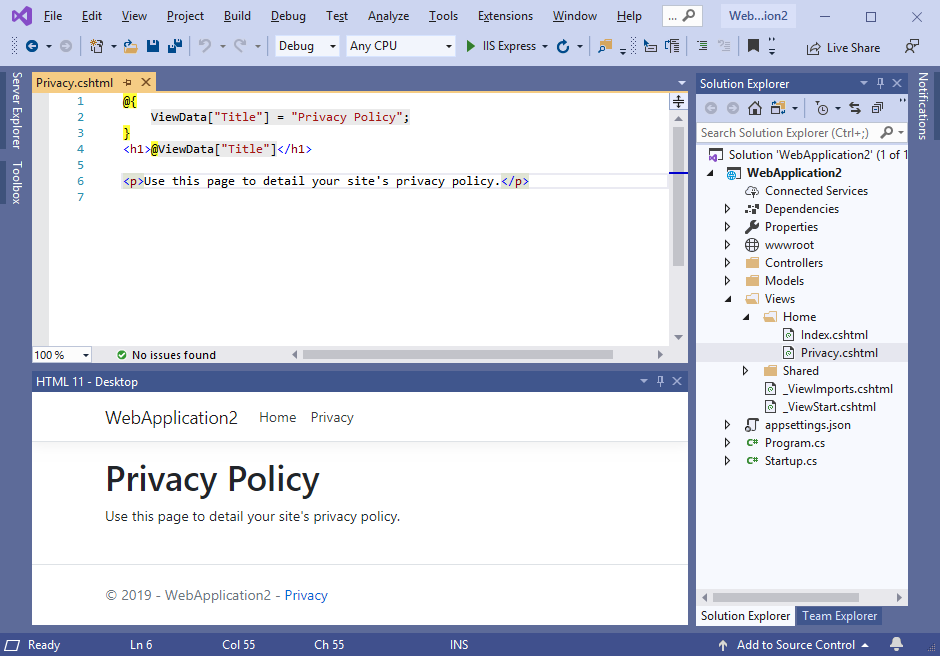Image resolution: width=940 pixels, height=656 pixels.
Task: Click the bookmark icon in the toolbar
Action: 753,46
